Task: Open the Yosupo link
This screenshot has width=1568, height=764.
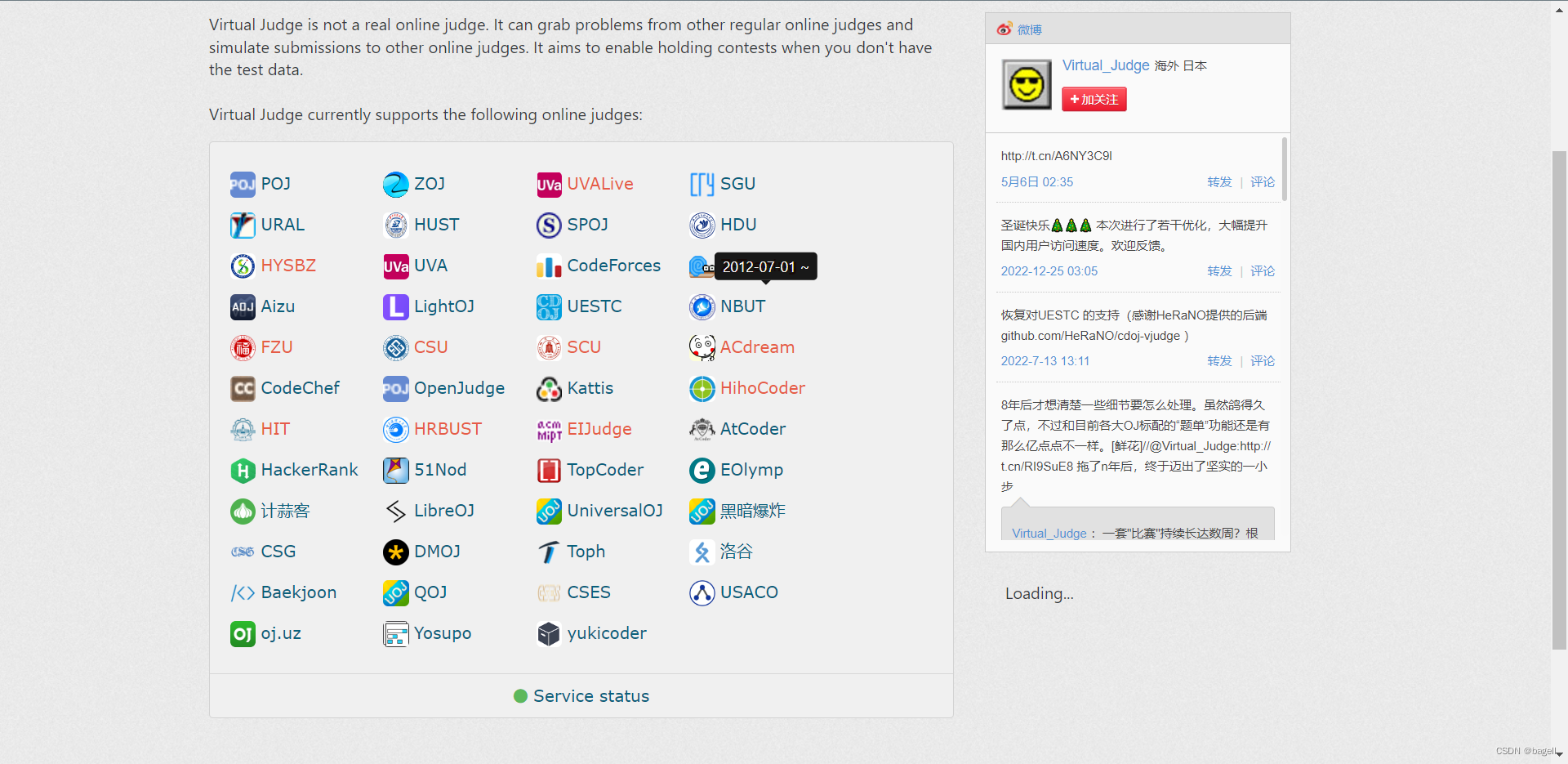Action: coord(443,633)
